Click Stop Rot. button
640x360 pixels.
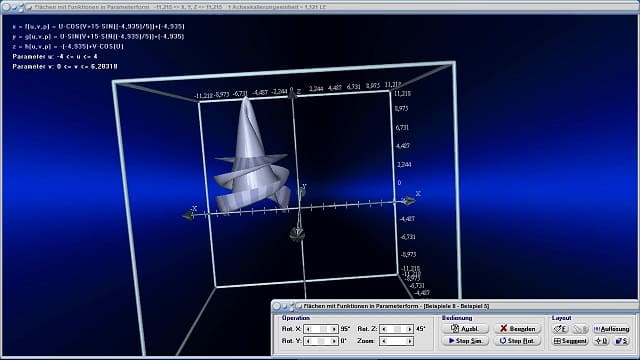[518, 340]
